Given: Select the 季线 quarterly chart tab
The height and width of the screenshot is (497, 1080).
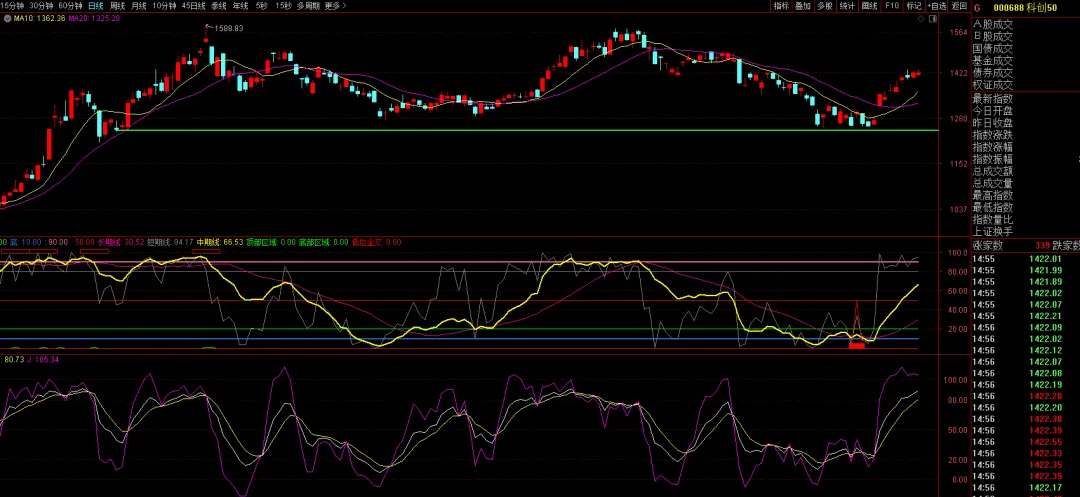Looking at the screenshot, I should click(218, 6).
